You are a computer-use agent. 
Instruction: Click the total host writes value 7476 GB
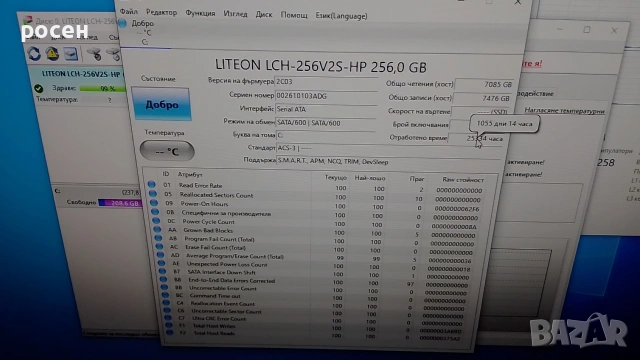(482, 98)
